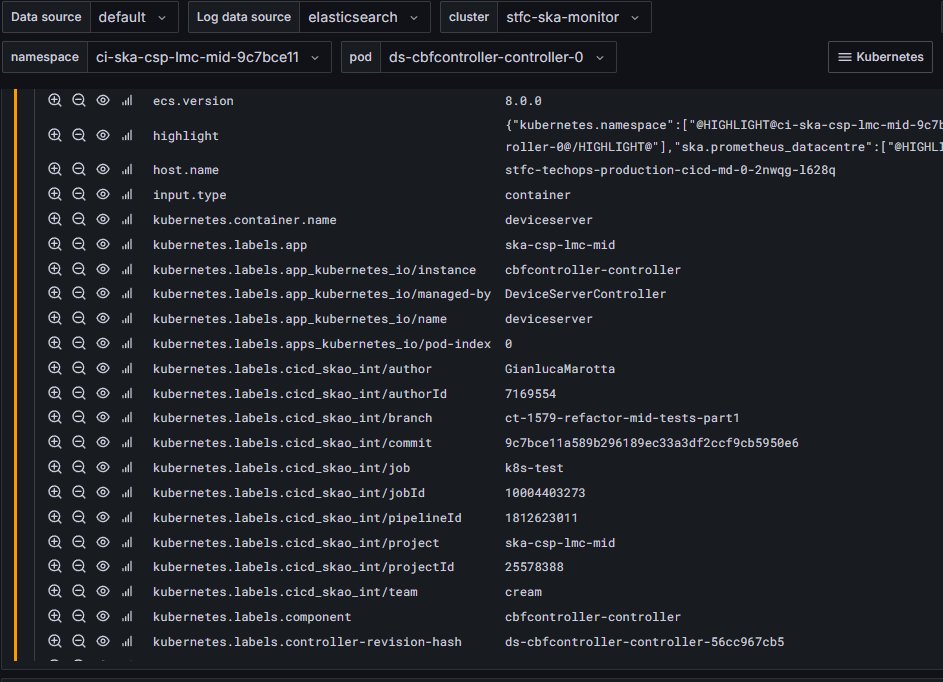The height and width of the screenshot is (682, 943).
Task: Open the Data source dropdown showing default
Action: [x=134, y=17]
